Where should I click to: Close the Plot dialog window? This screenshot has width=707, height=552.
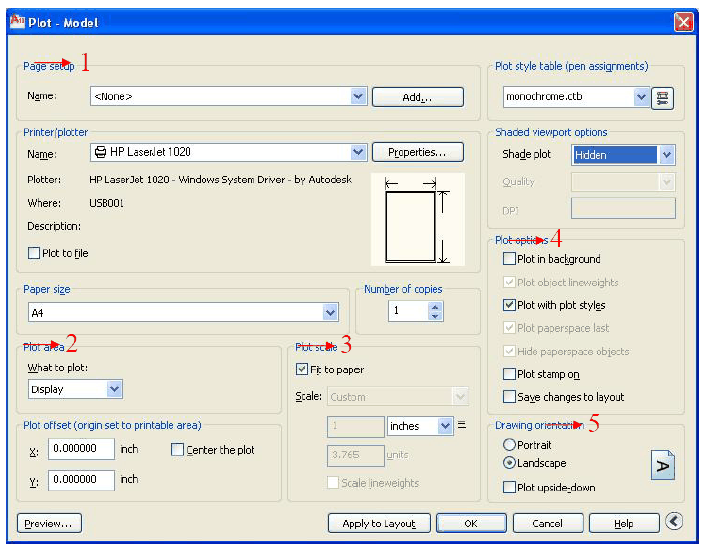click(683, 22)
